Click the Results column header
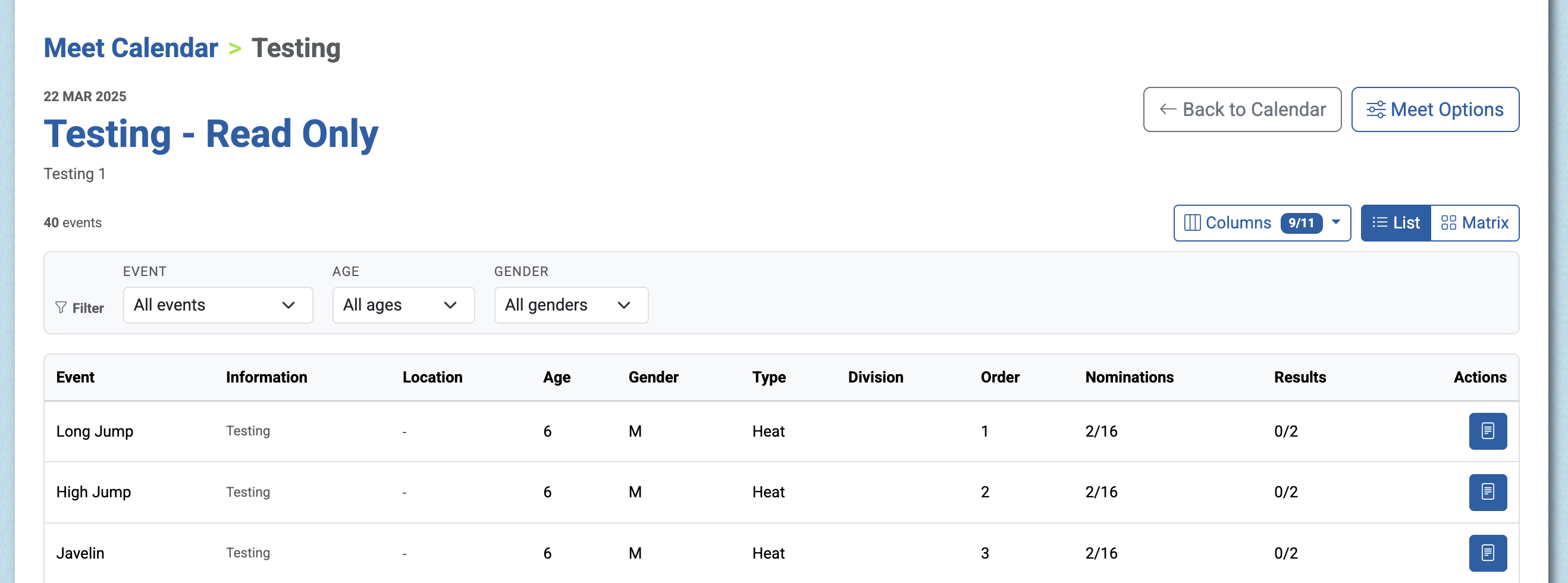 tap(1300, 377)
